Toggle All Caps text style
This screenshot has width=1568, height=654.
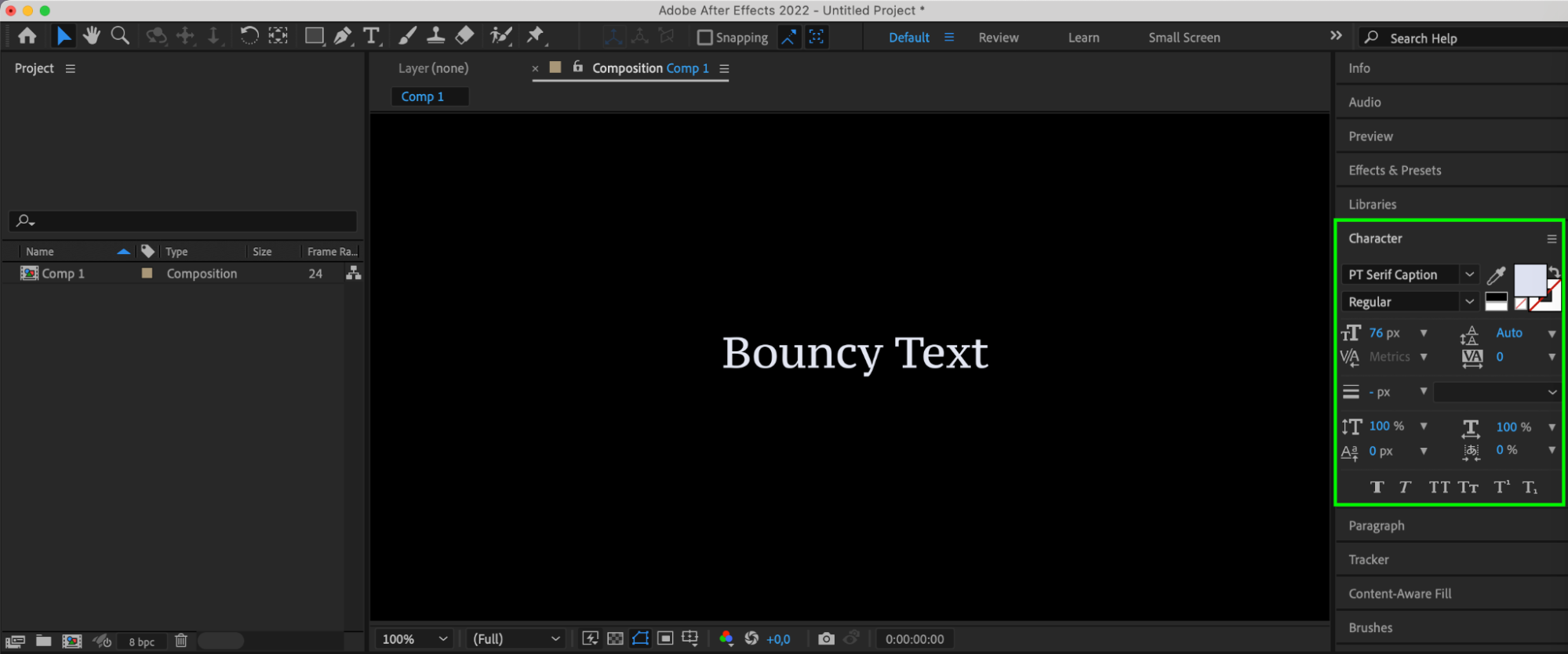point(1439,487)
